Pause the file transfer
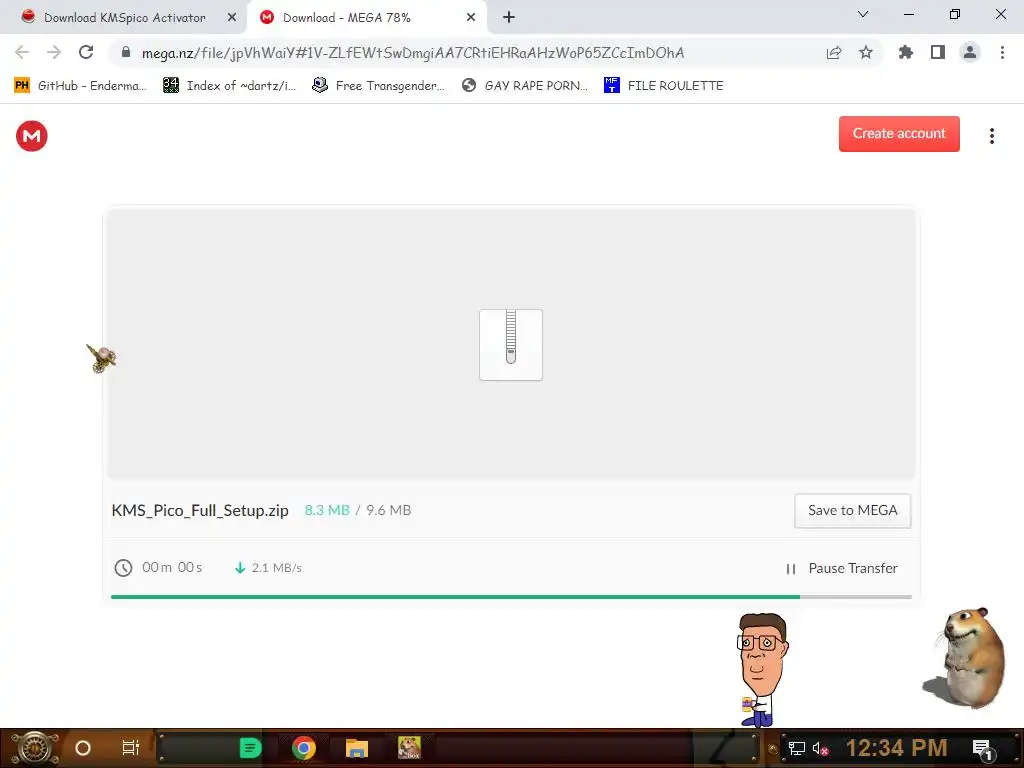Viewport: 1024px width, 768px height. click(842, 568)
